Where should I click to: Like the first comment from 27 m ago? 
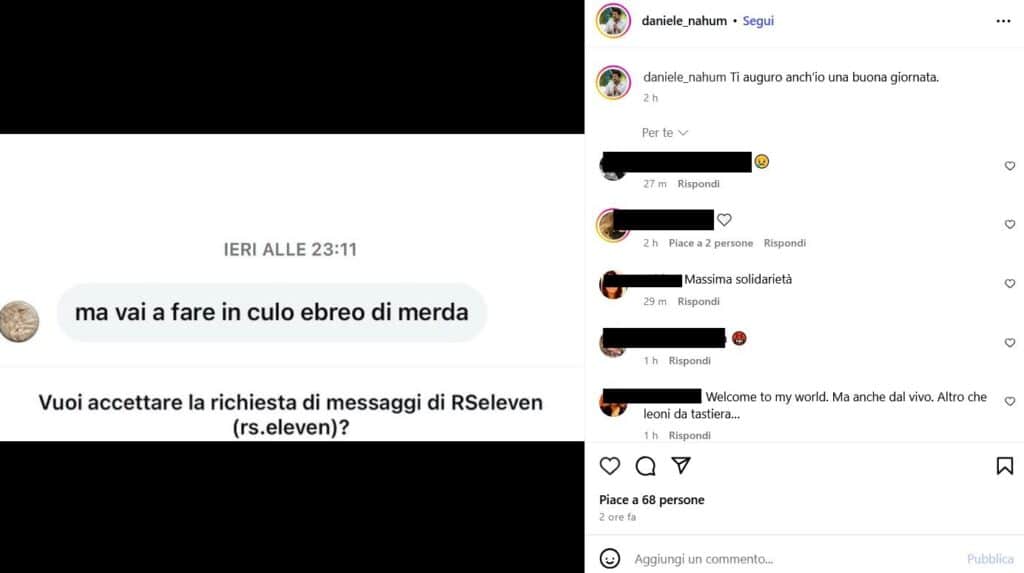1010,166
